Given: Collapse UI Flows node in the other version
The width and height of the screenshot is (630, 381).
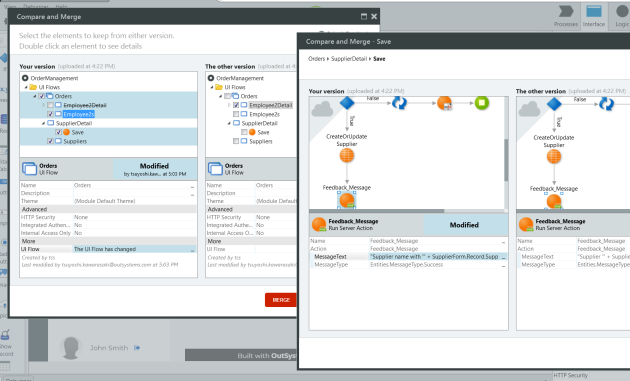Looking at the screenshot, I should tap(212, 87).
